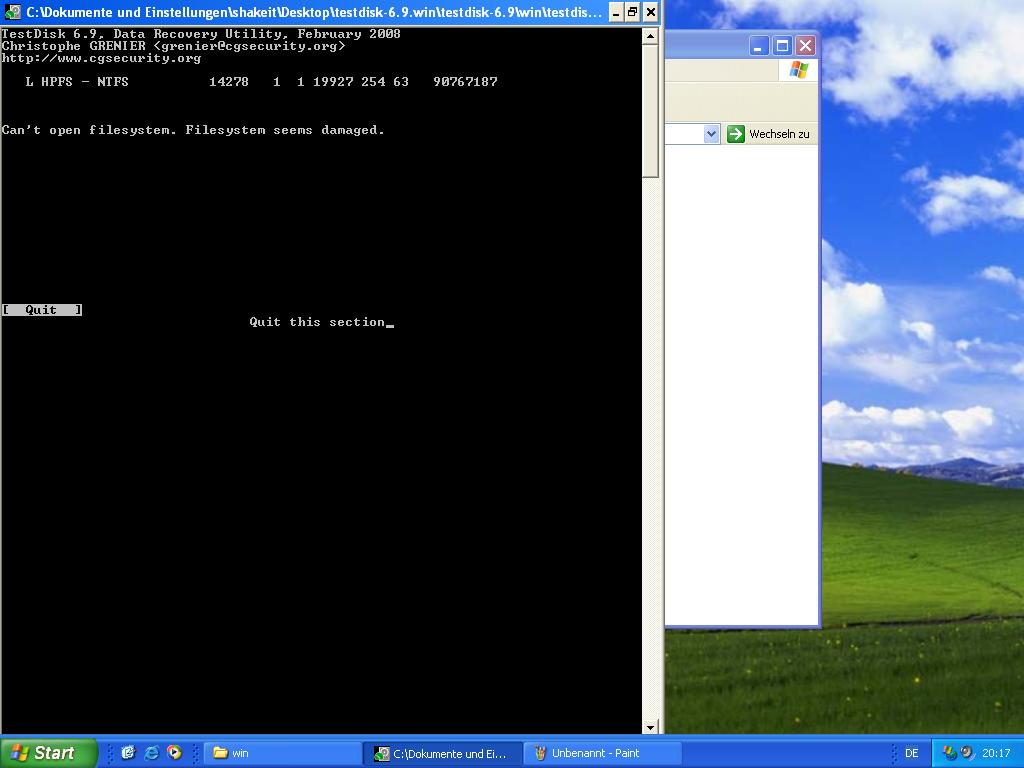Open the Windows Start menu

tap(48, 753)
